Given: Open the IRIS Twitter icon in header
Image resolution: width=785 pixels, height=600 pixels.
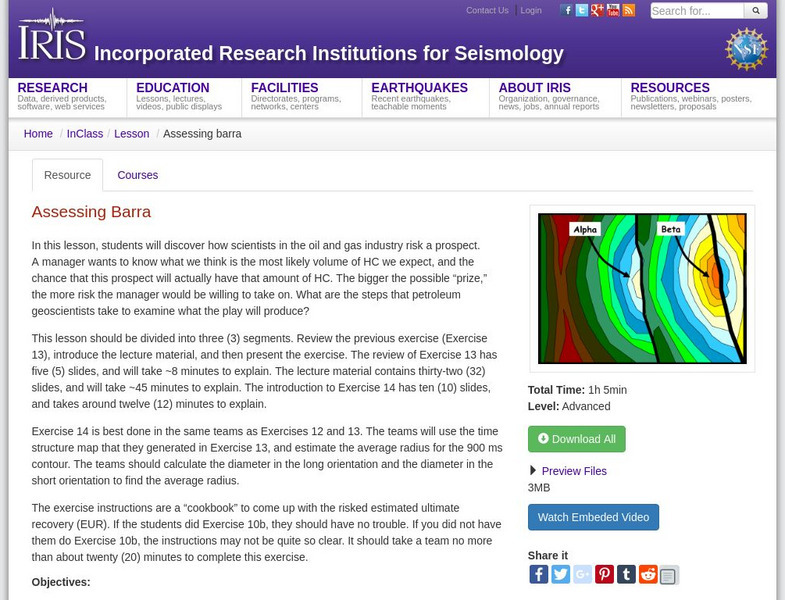Looking at the screenshot, I should pos(582,10).
